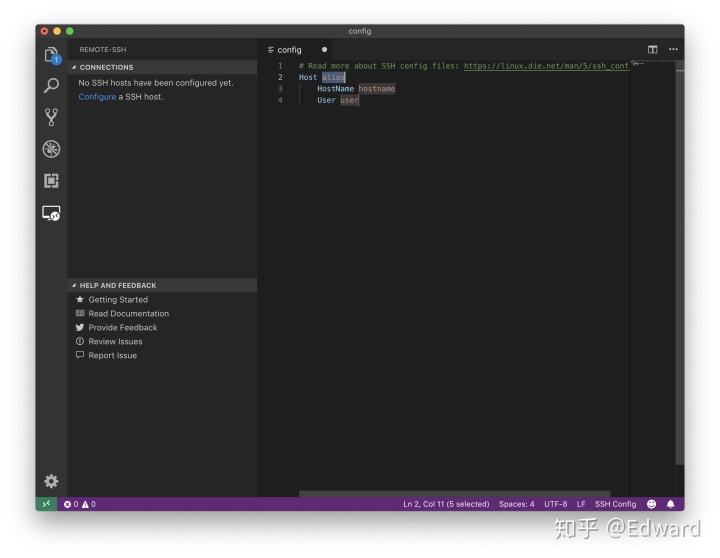This screenshot has height=558, width=720.
Task: Open Review Issues item
Action: coord(115,341)
